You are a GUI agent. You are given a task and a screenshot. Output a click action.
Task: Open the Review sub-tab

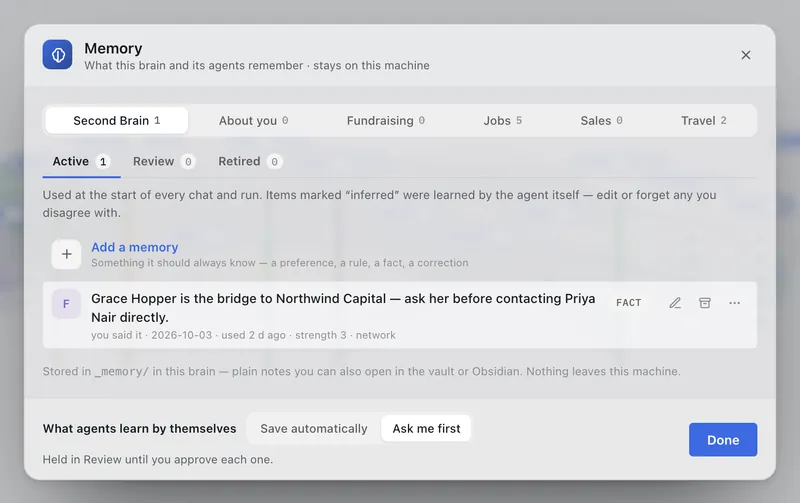point(163,162)
